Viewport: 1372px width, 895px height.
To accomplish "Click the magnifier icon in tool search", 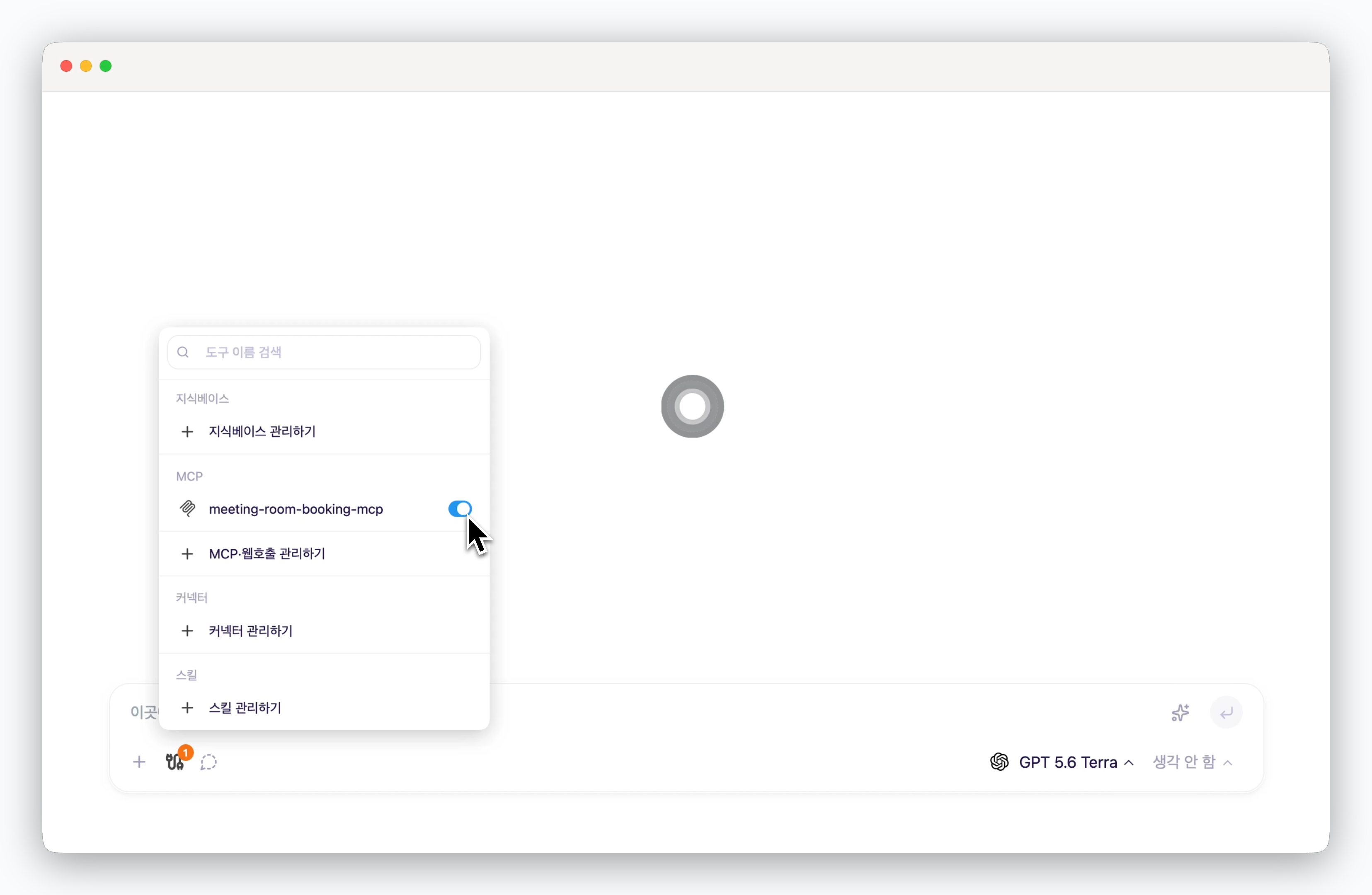I will (183, 352).
